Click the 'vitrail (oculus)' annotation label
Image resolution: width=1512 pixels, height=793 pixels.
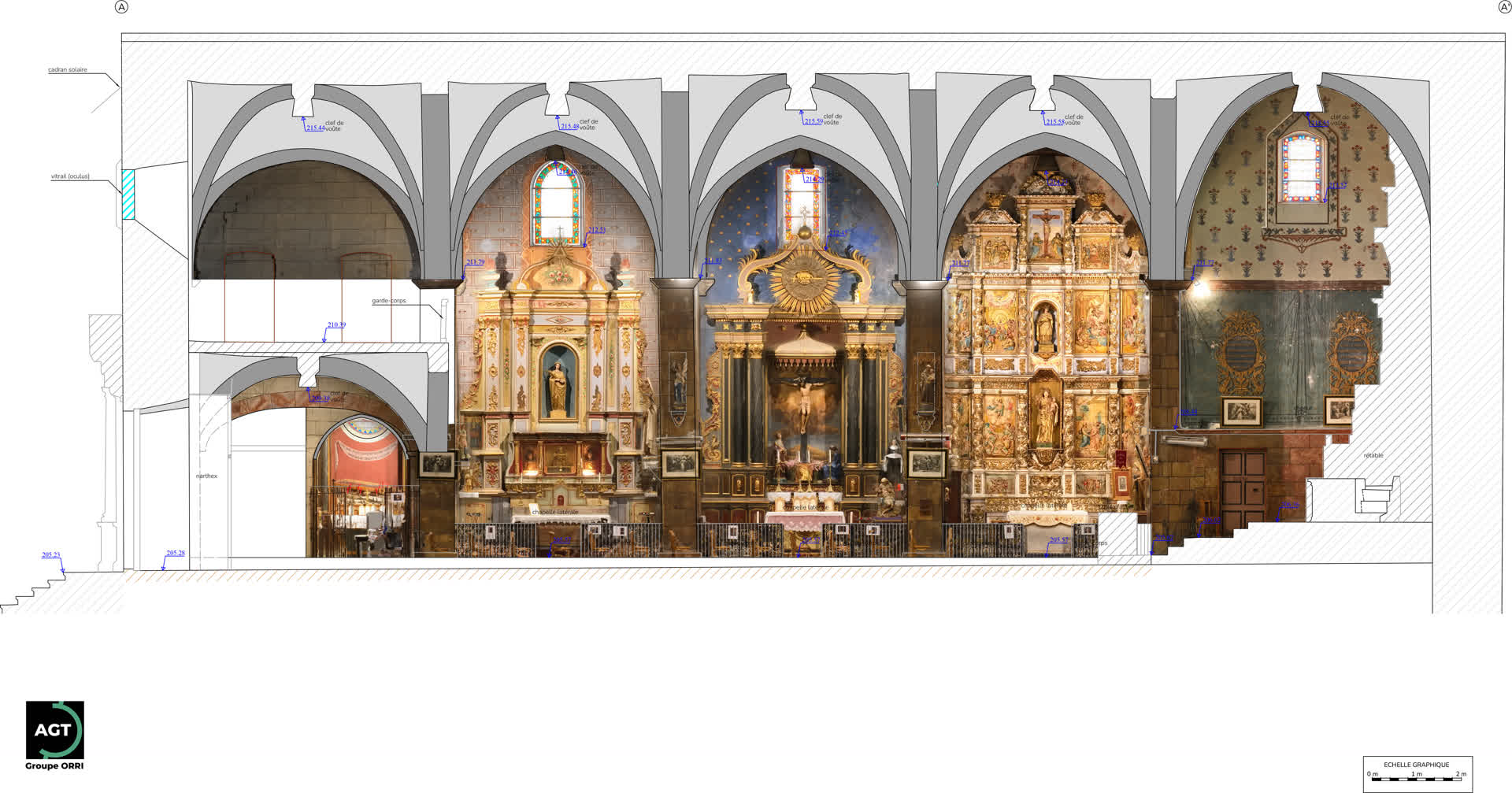point(70,176)
